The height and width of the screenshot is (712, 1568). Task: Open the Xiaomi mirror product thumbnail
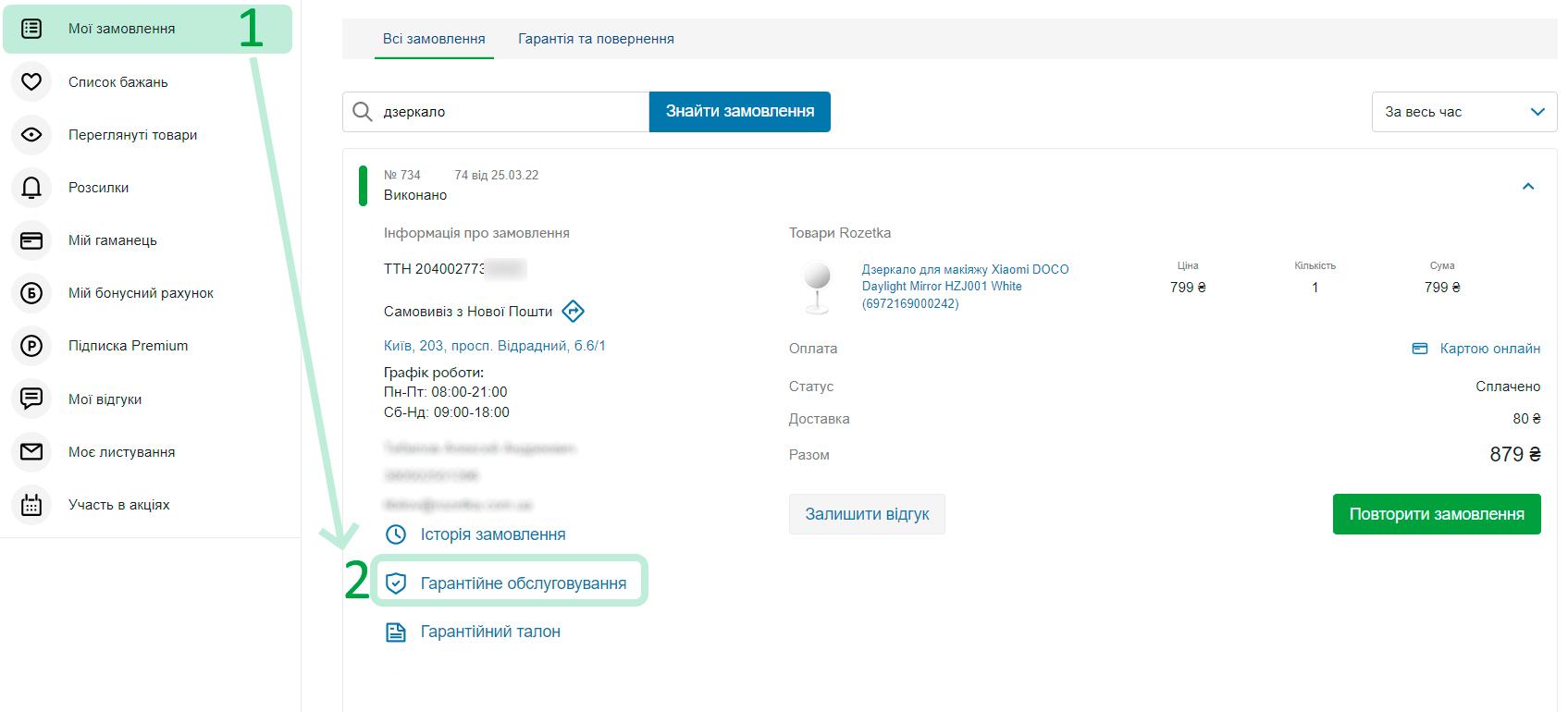(x=817, y=288)
